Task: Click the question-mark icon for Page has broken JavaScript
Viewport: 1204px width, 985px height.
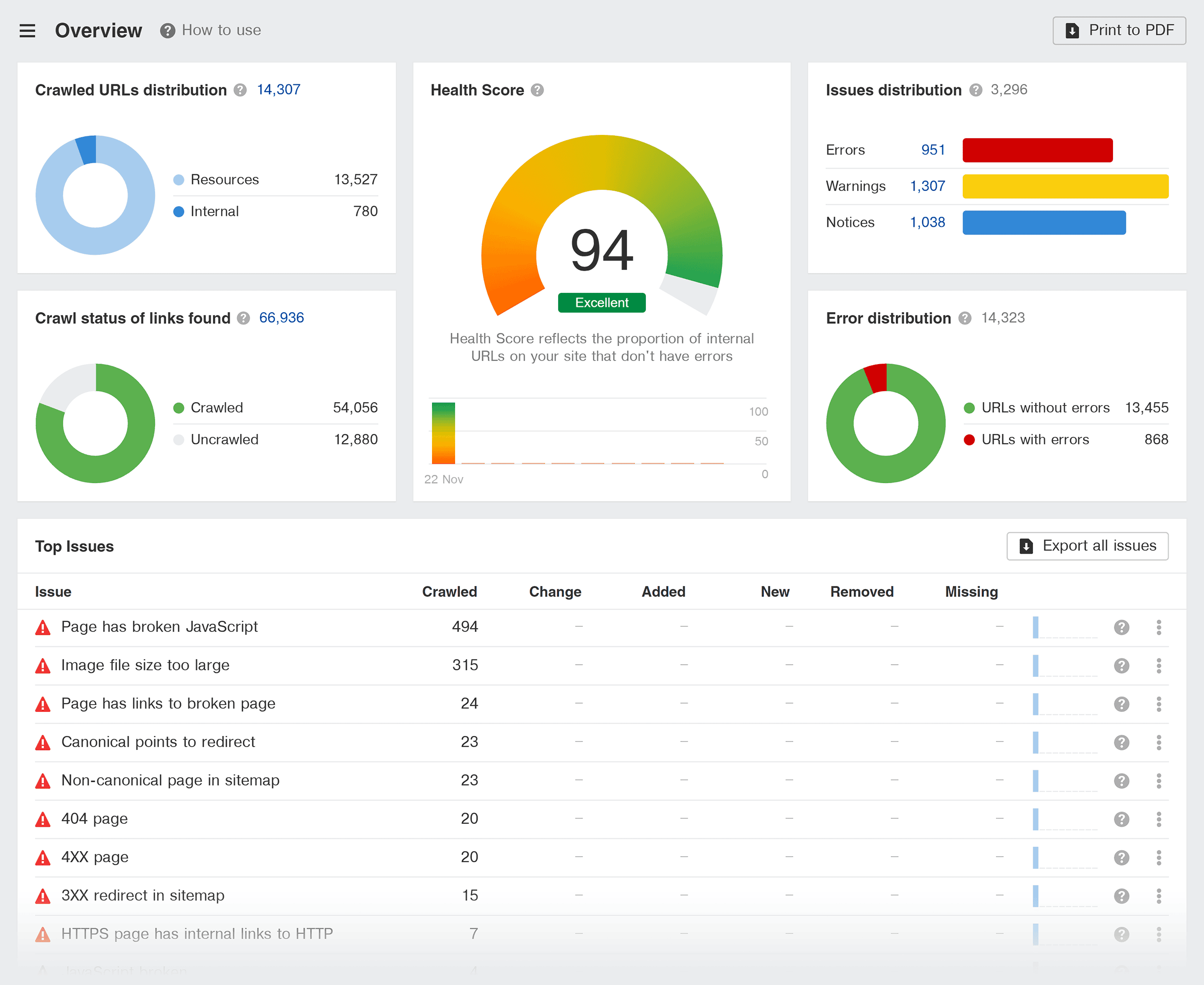Action: pos(1122,627)
